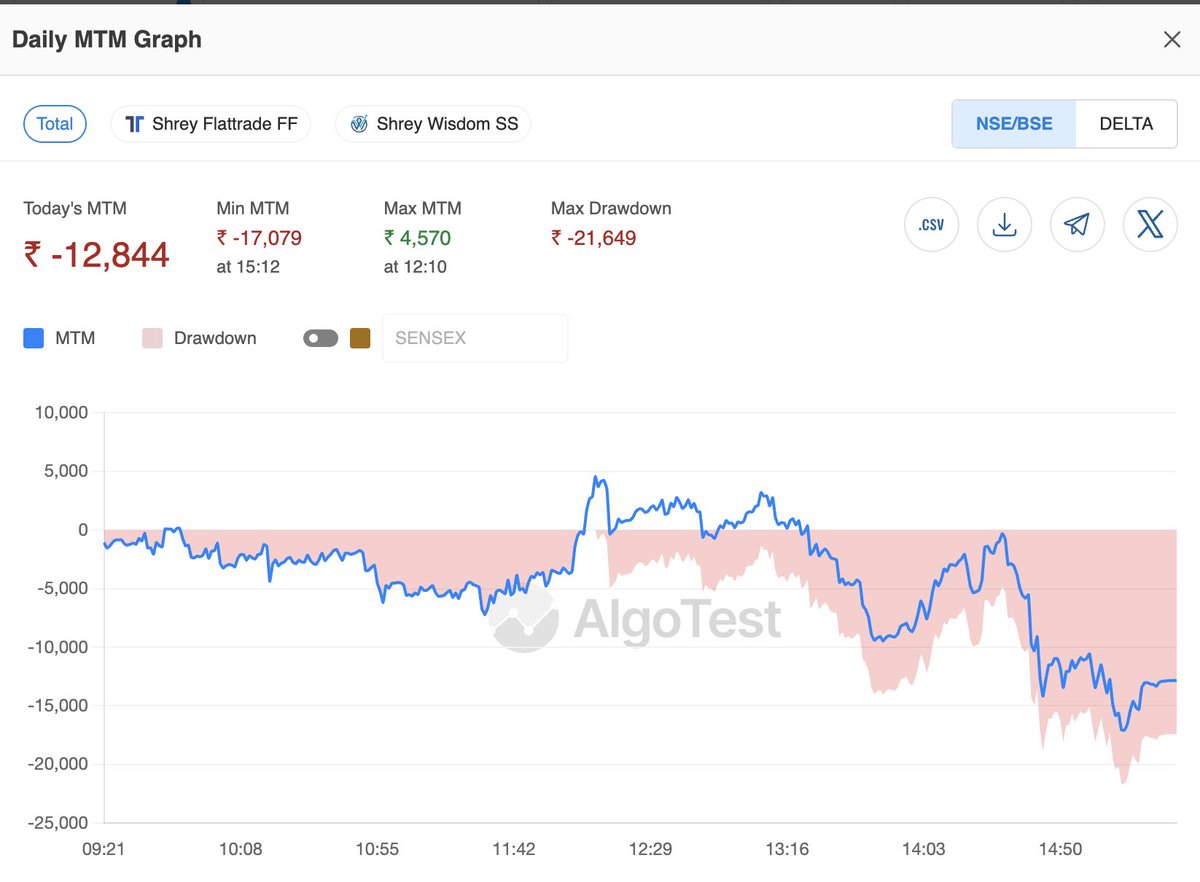Screen dimensions: 1200x882
Task: Click the 10,000 y-axis label
Action: [61, 413]
